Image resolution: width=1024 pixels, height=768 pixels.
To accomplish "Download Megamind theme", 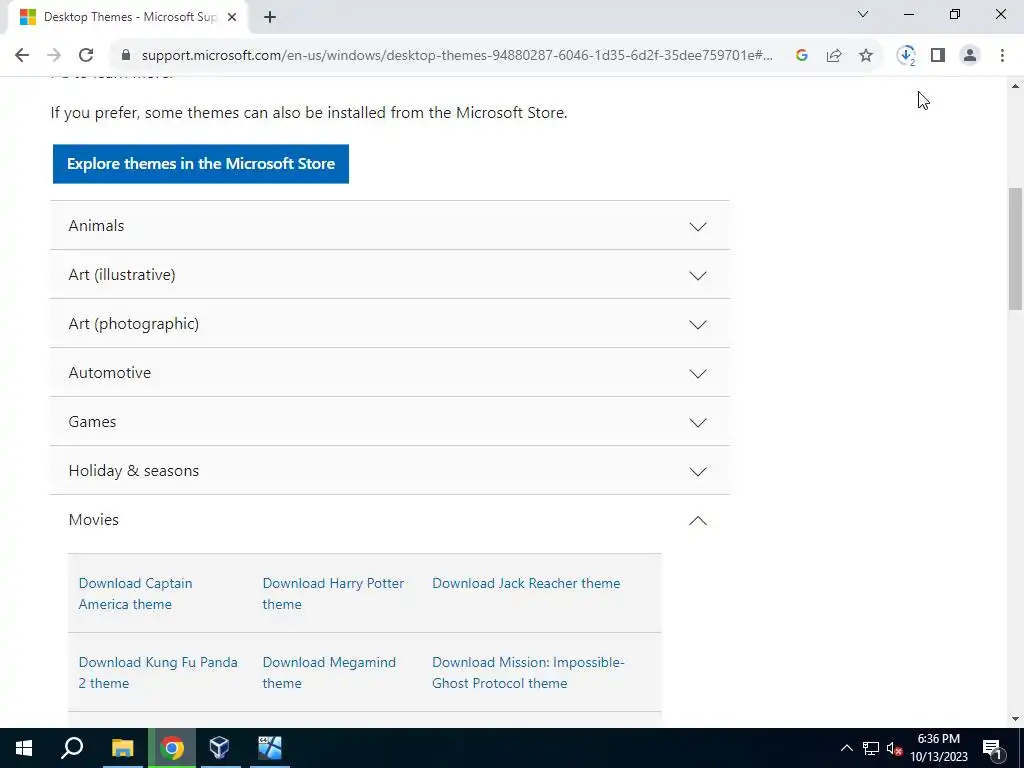I will pyautogui.click(x=329, y=673).
